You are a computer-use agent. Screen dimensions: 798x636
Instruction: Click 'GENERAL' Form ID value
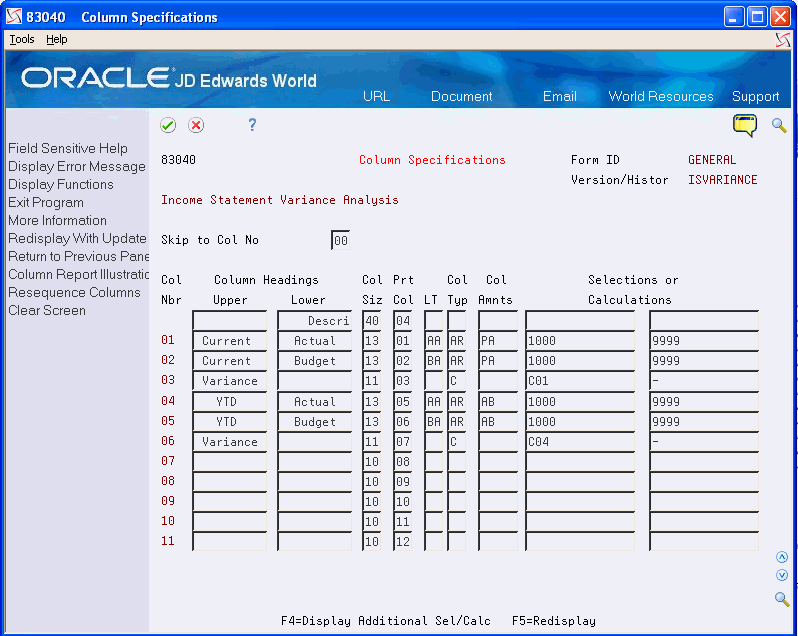[712, 160]
